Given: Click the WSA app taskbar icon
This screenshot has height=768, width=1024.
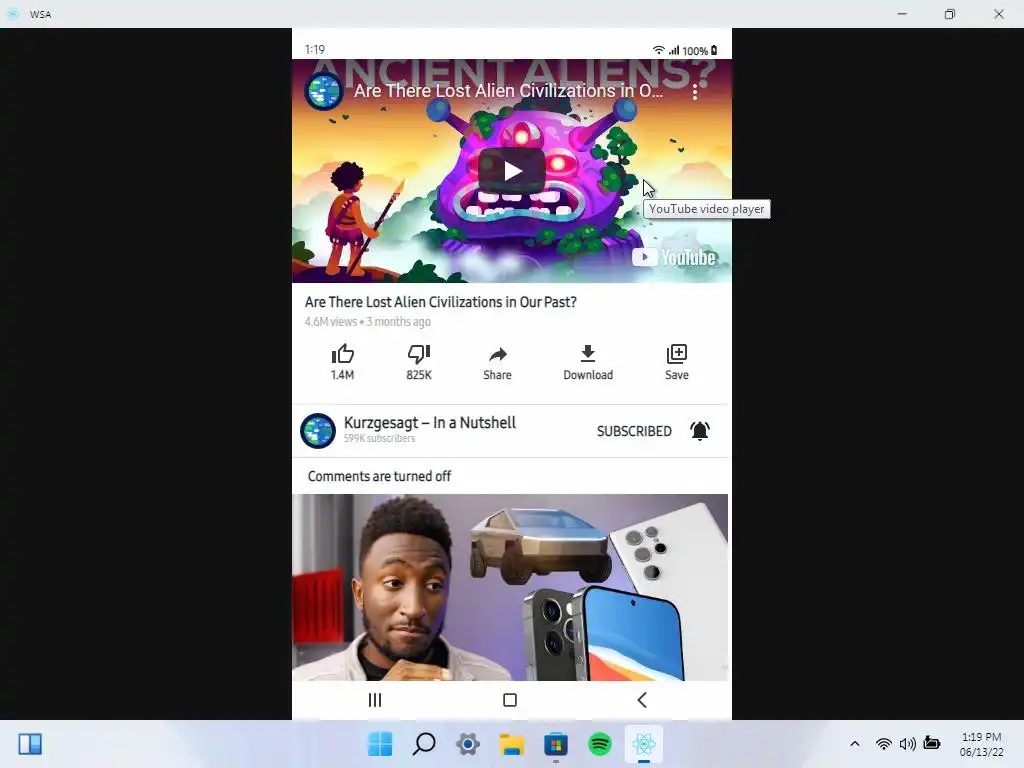Looking at the screenshot, I should (644, 744).
